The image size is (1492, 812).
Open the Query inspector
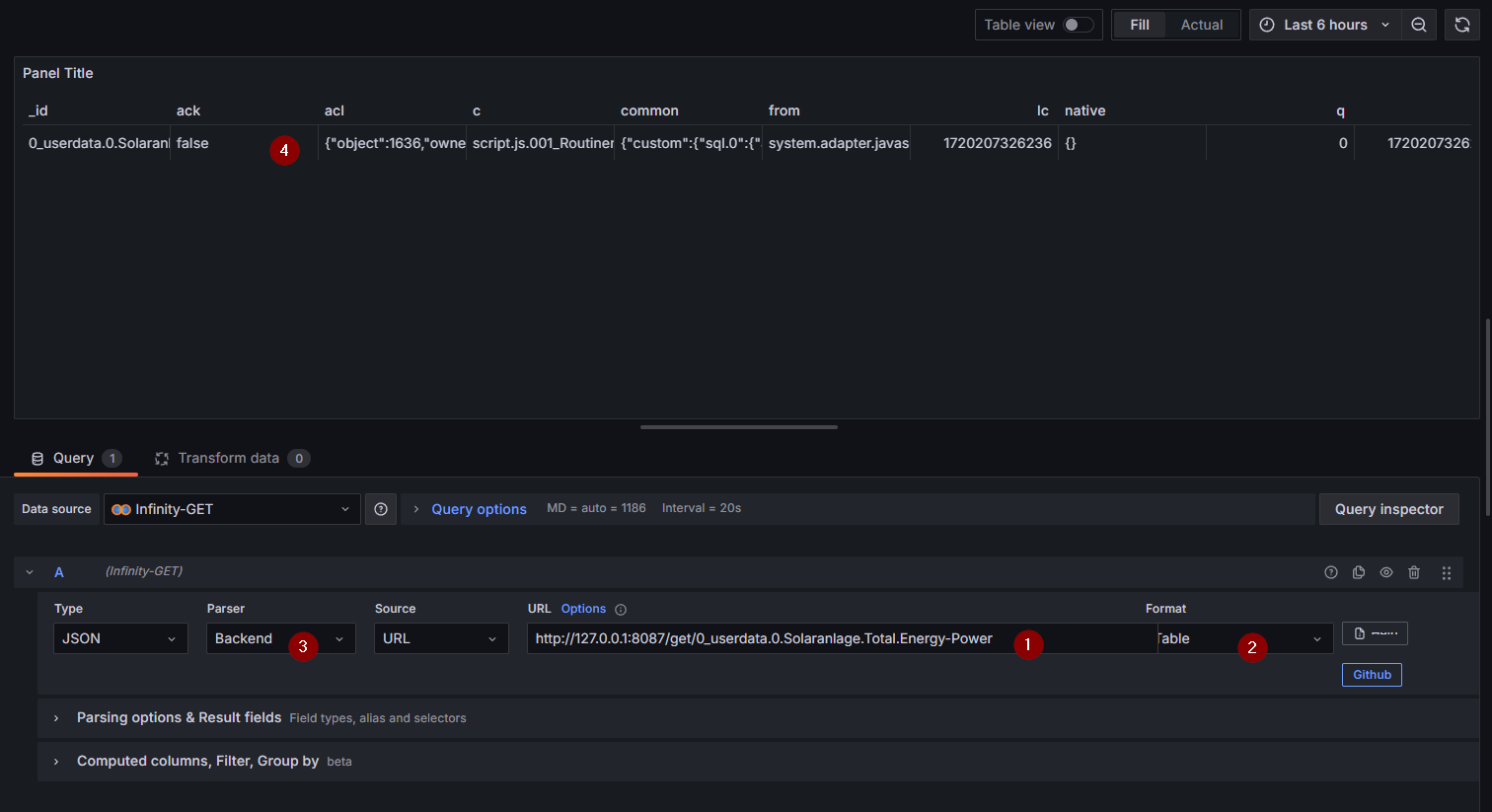[x=1388, y=509]
